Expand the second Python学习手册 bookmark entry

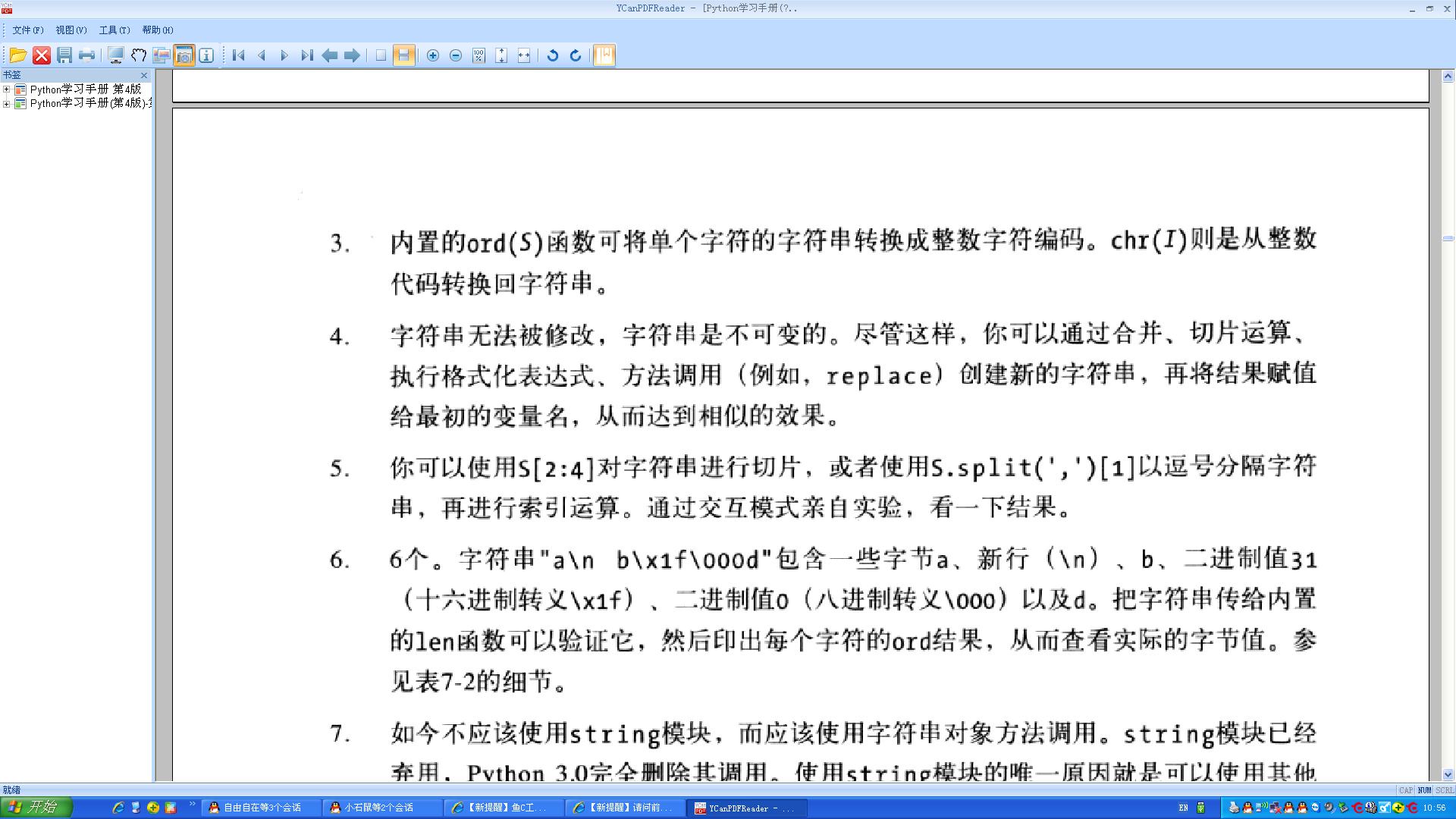coord(7,103)
